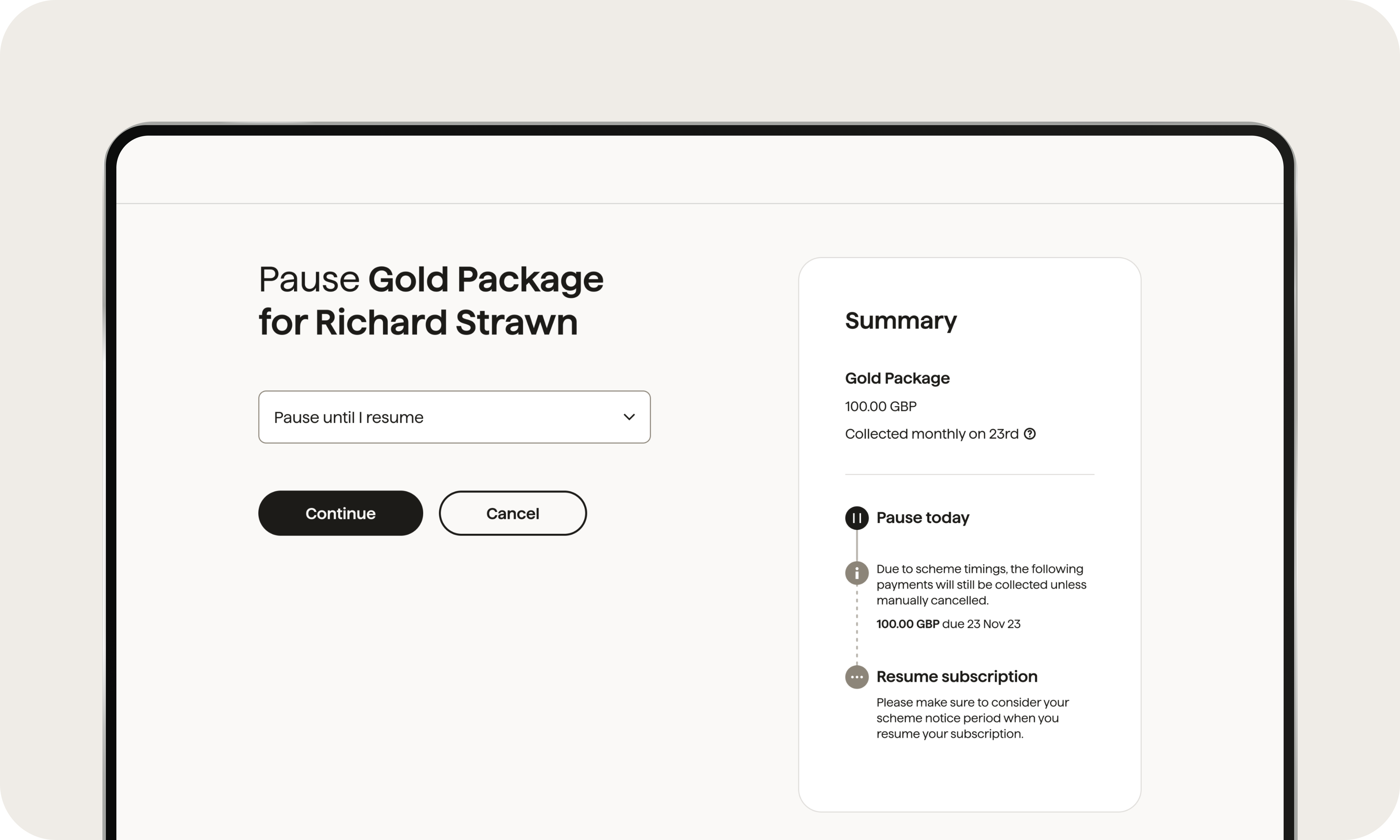This screenshot has width=1400, height=840.
Task: Click the chevron arrow in pause duration field
Action: point(629,417)
